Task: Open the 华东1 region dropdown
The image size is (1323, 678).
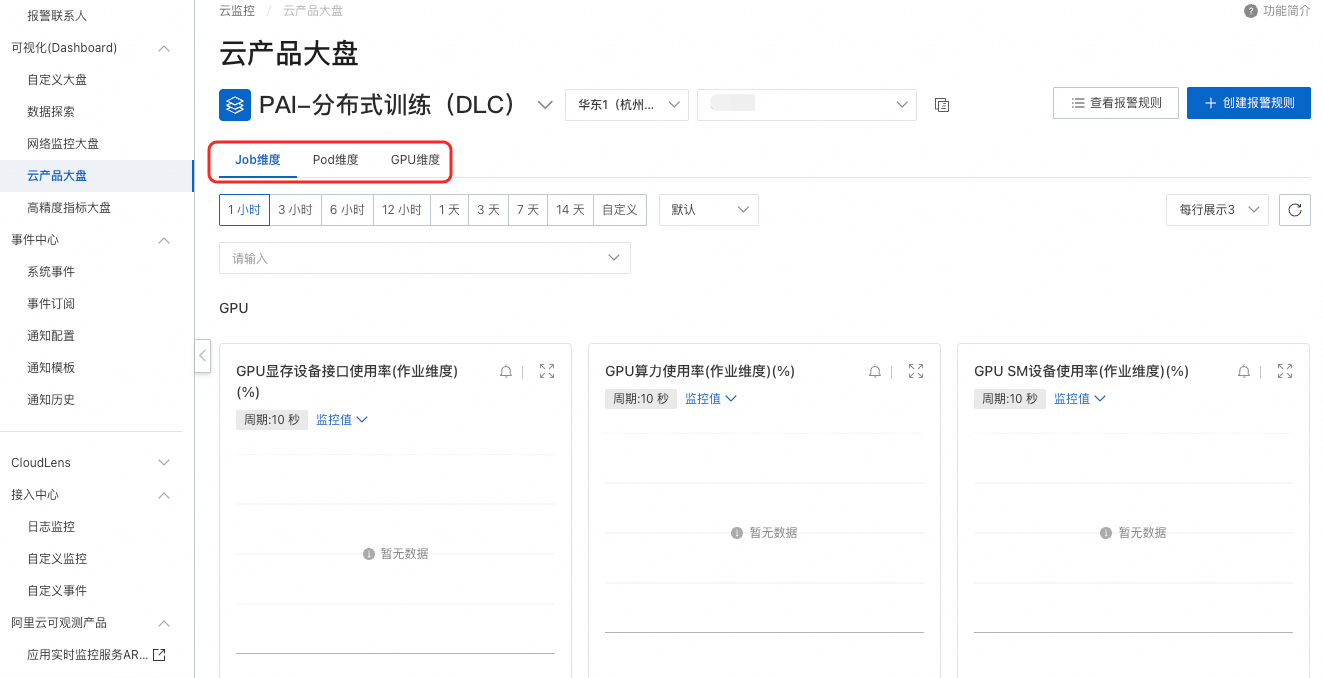Action: point(627,104)
